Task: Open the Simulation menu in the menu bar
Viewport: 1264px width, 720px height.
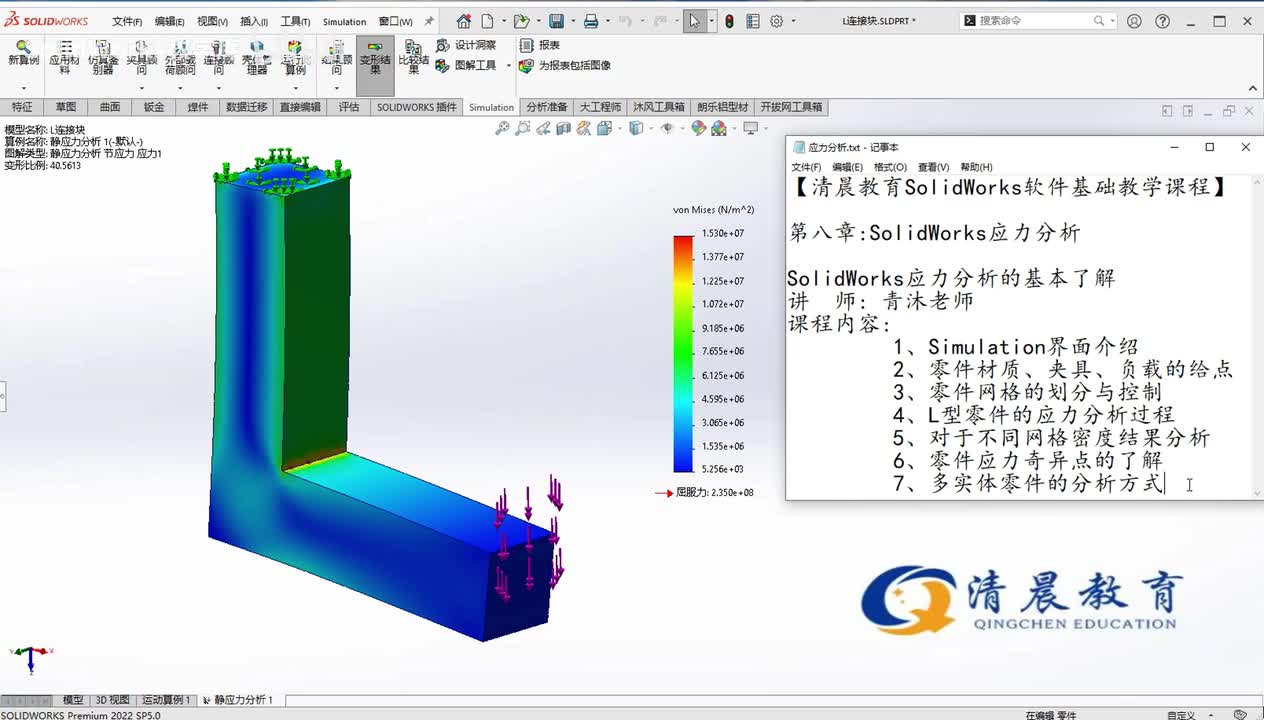Action: 344,22
